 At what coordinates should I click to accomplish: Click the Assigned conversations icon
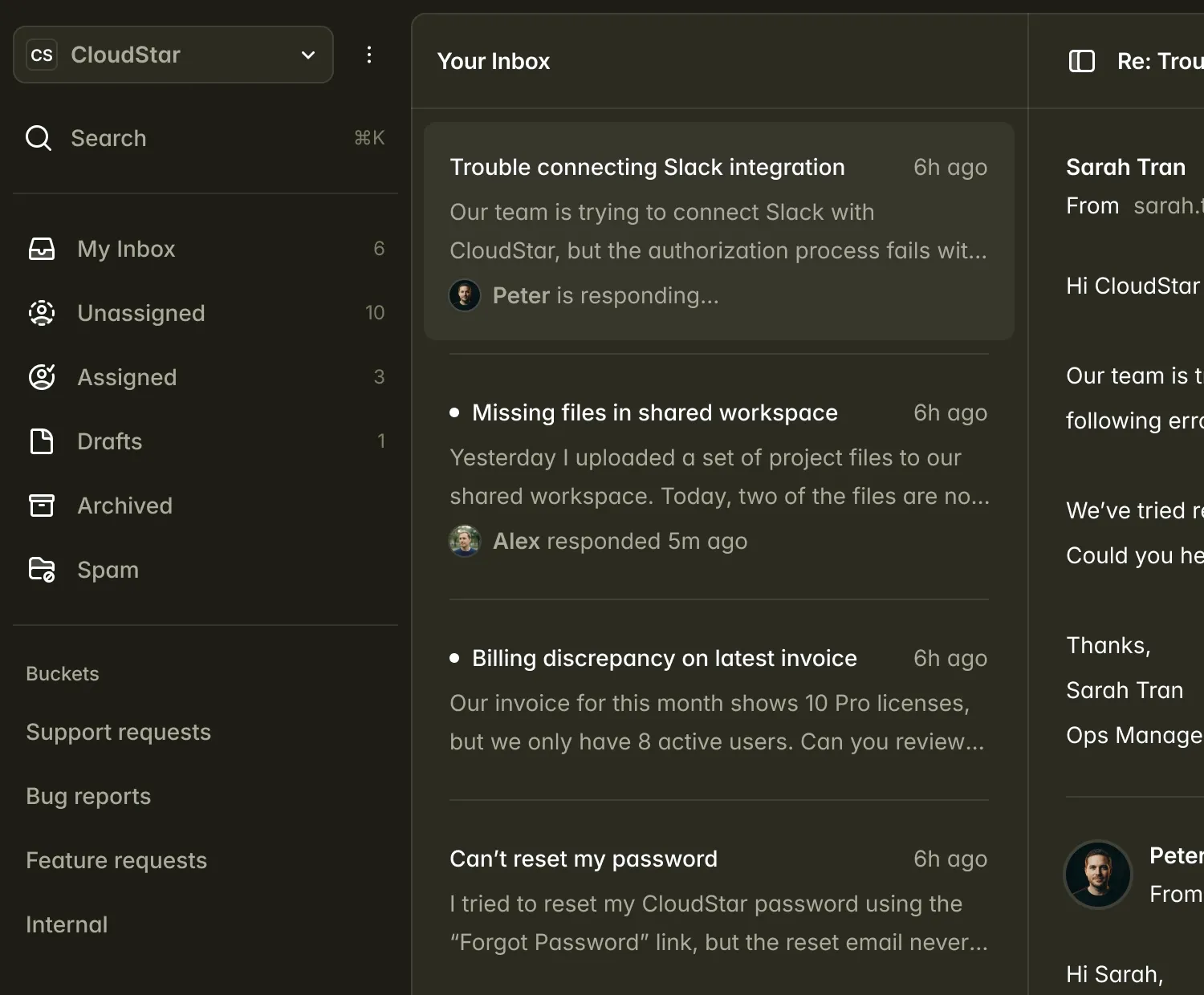point(42,377)
